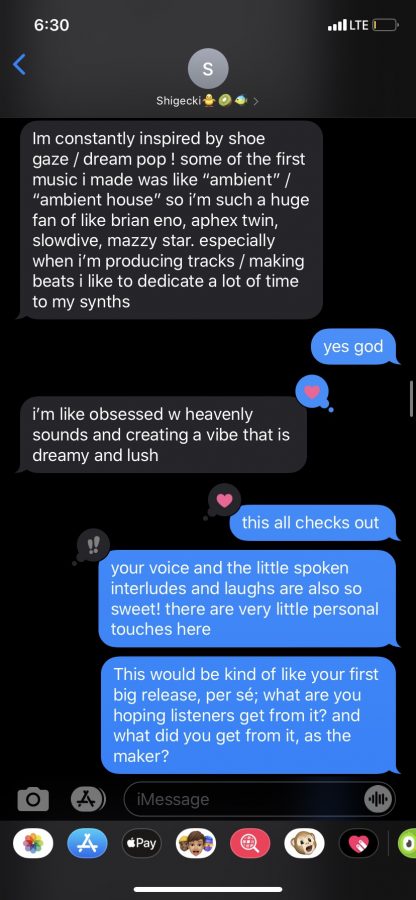This screenshot has width=416, height=900.
Task: Tap the red globe search images icon
Action: (250, 843)
